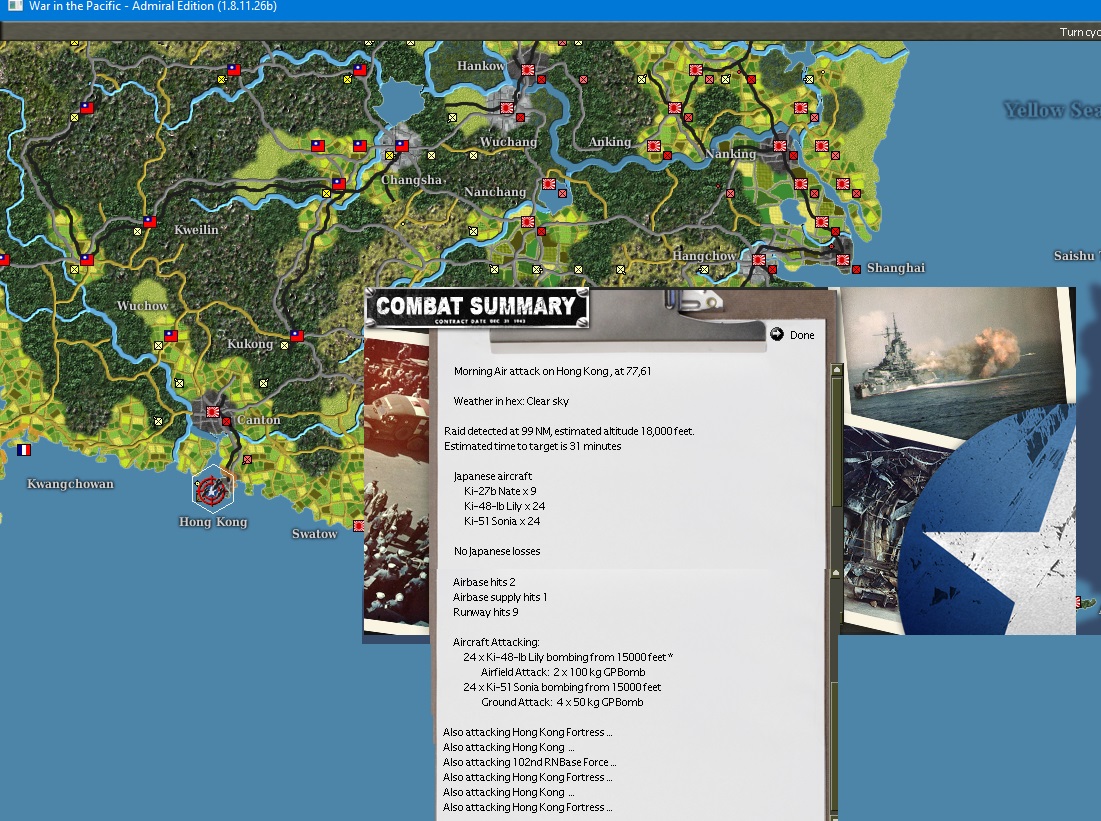Click the game window title bar text
Viewport: 1101px width, 821px height.
(x=152, y=6)
